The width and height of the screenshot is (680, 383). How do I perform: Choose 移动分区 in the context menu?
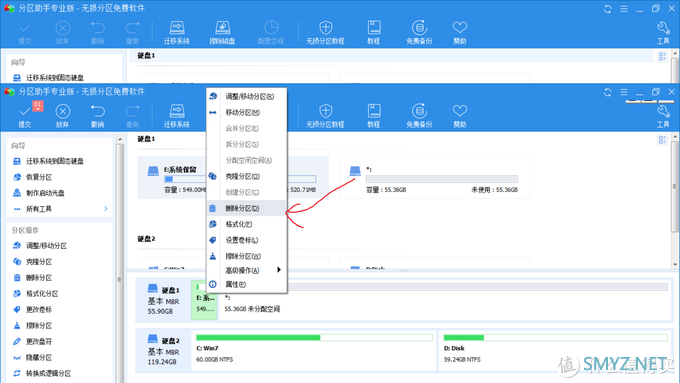tap(246, 112)
